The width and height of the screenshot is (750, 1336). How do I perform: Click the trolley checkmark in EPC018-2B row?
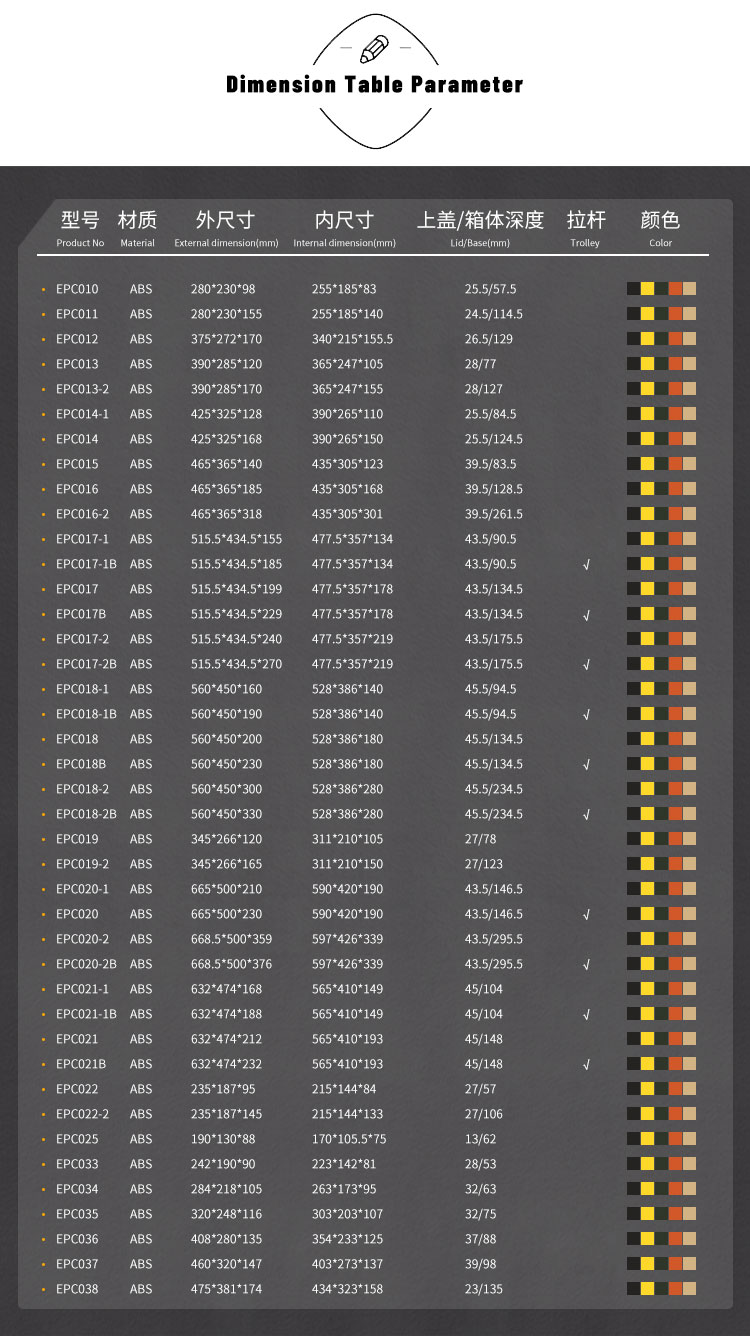pyautogui.click(x=587, y=814)
